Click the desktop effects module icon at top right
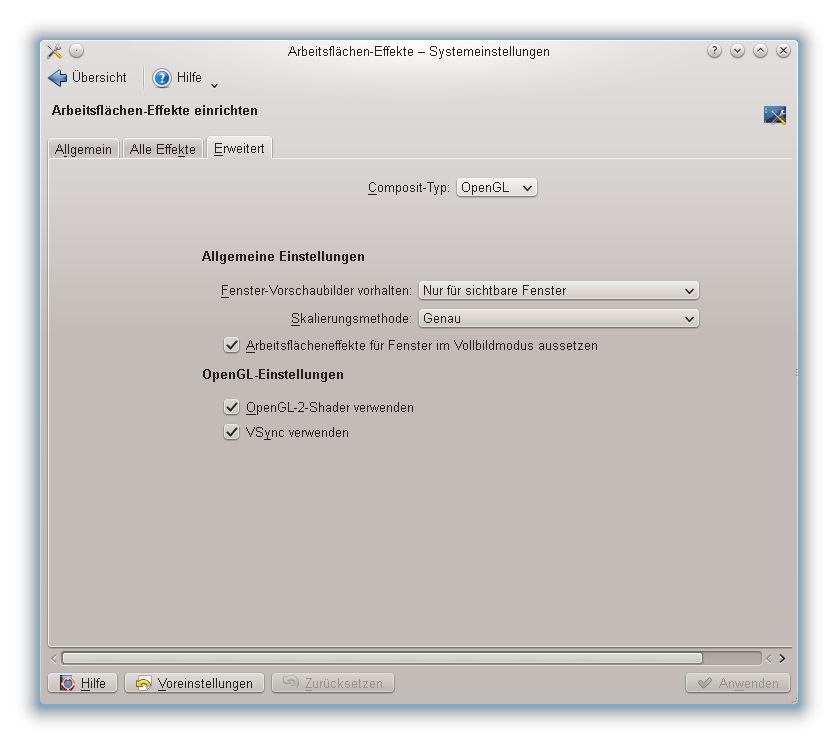 (x=774, y=115)
